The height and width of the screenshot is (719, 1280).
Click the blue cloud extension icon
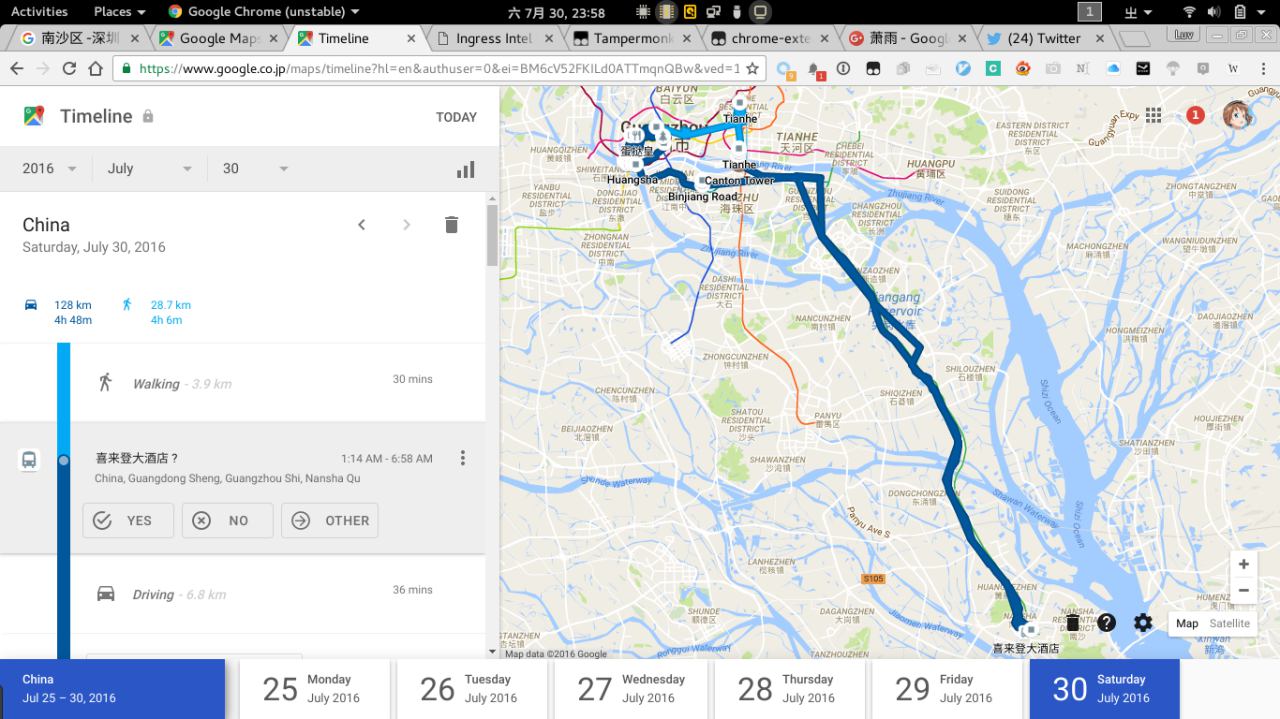[x=1113, y=69]
